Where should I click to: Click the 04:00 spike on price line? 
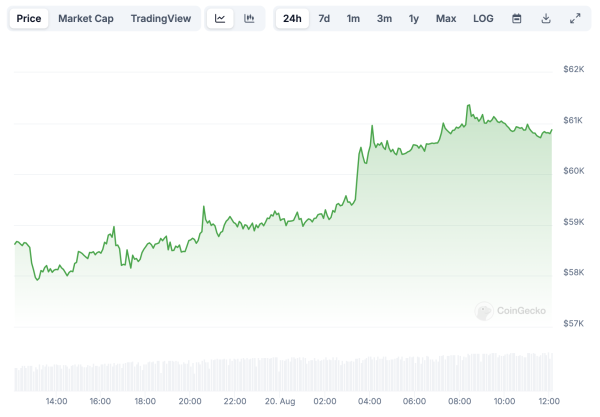372,126
